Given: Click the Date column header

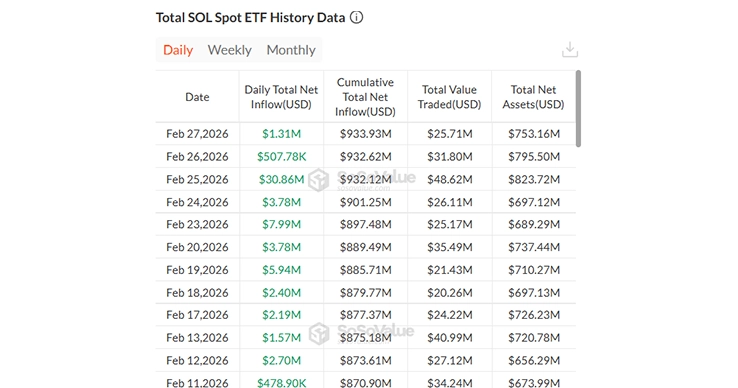Looking at the screenshot, I should point(197,97).
